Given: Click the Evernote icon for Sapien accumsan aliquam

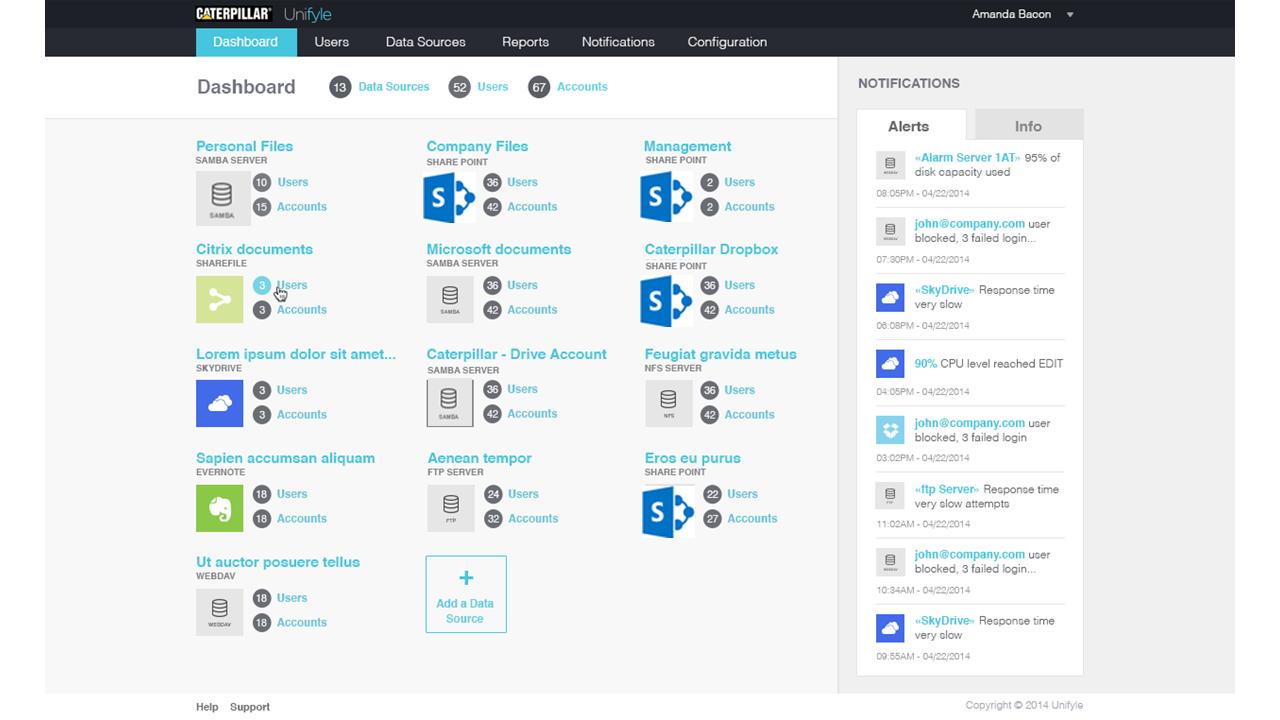Looking at the screenshot, I should pos(219,507).
